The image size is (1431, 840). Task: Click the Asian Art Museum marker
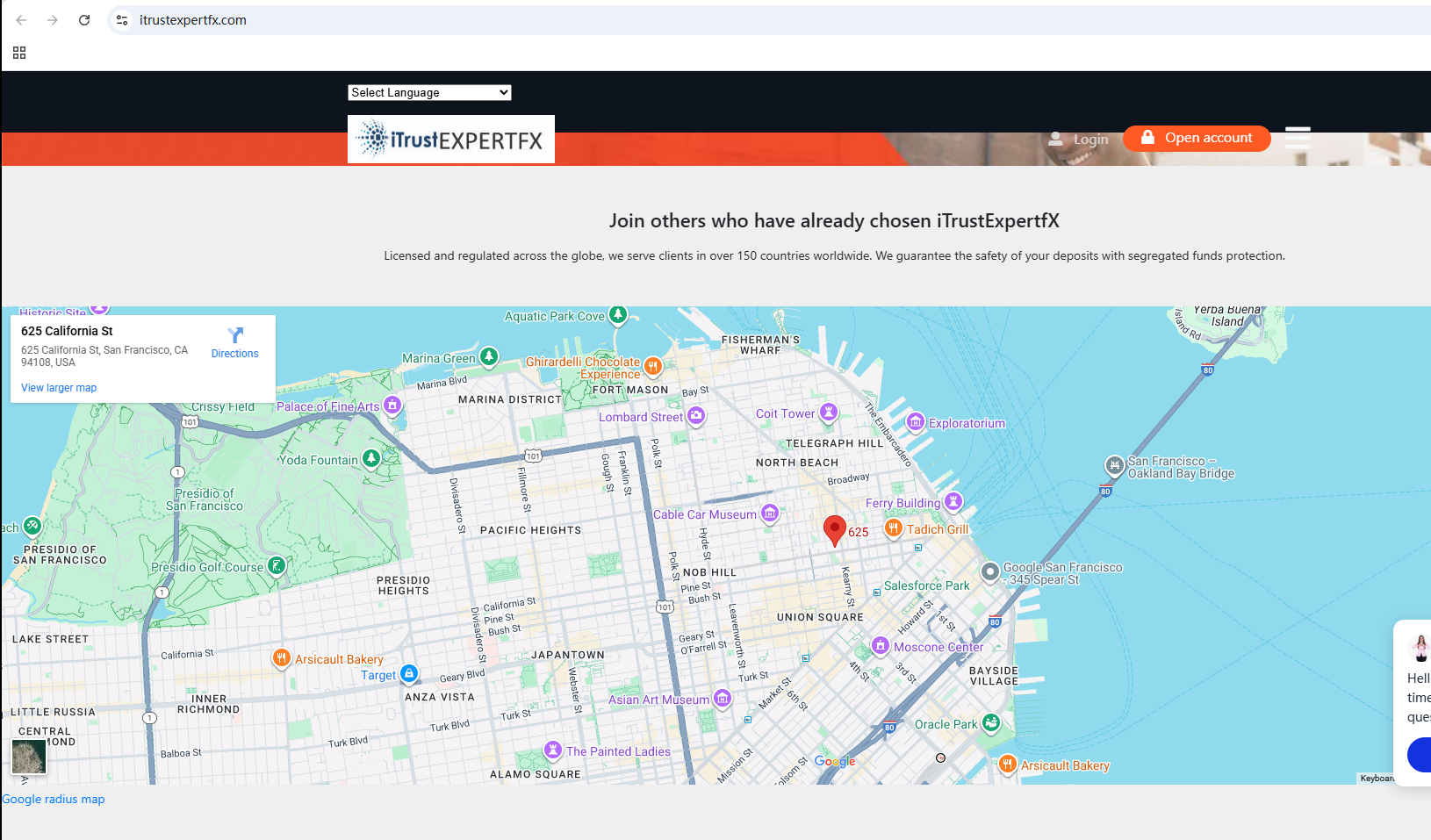click(723, 698)
